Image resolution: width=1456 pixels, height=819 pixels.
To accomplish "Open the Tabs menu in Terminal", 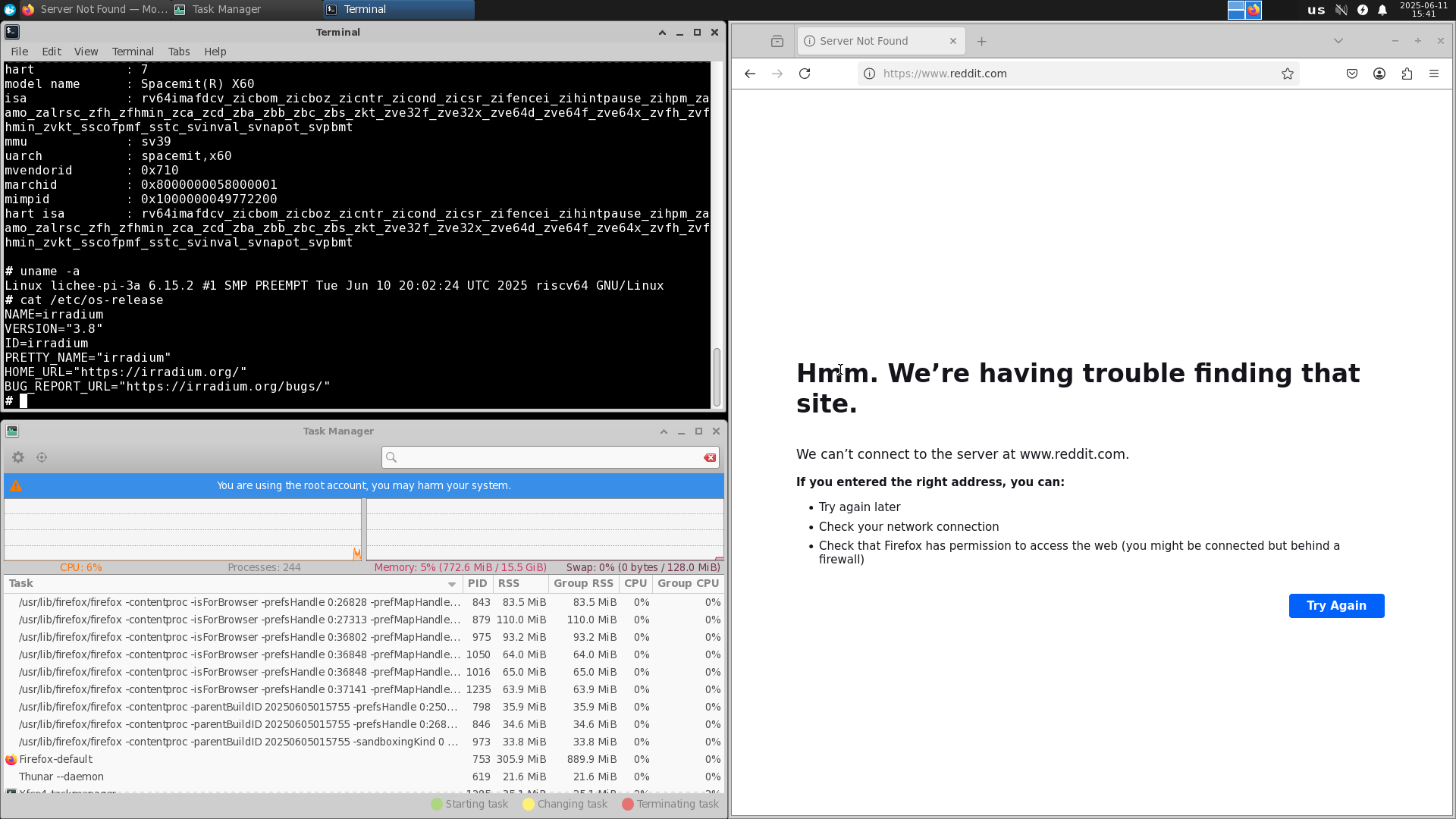I will coord(179,52).
